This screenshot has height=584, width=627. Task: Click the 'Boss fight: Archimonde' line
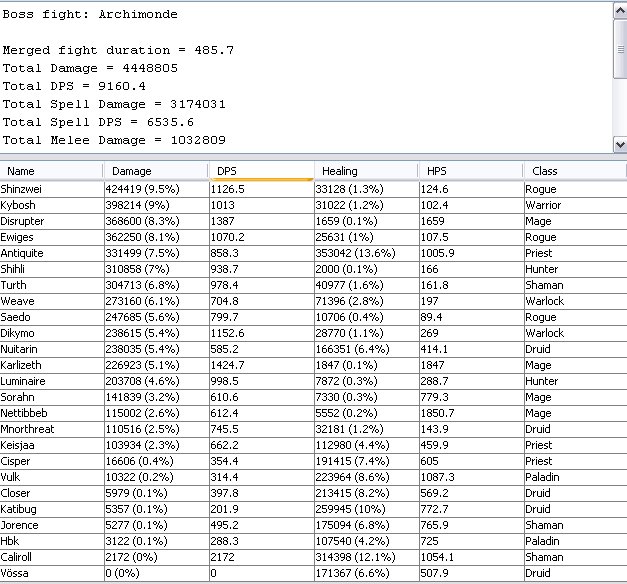pyautogui.click(x=90, y=14)
